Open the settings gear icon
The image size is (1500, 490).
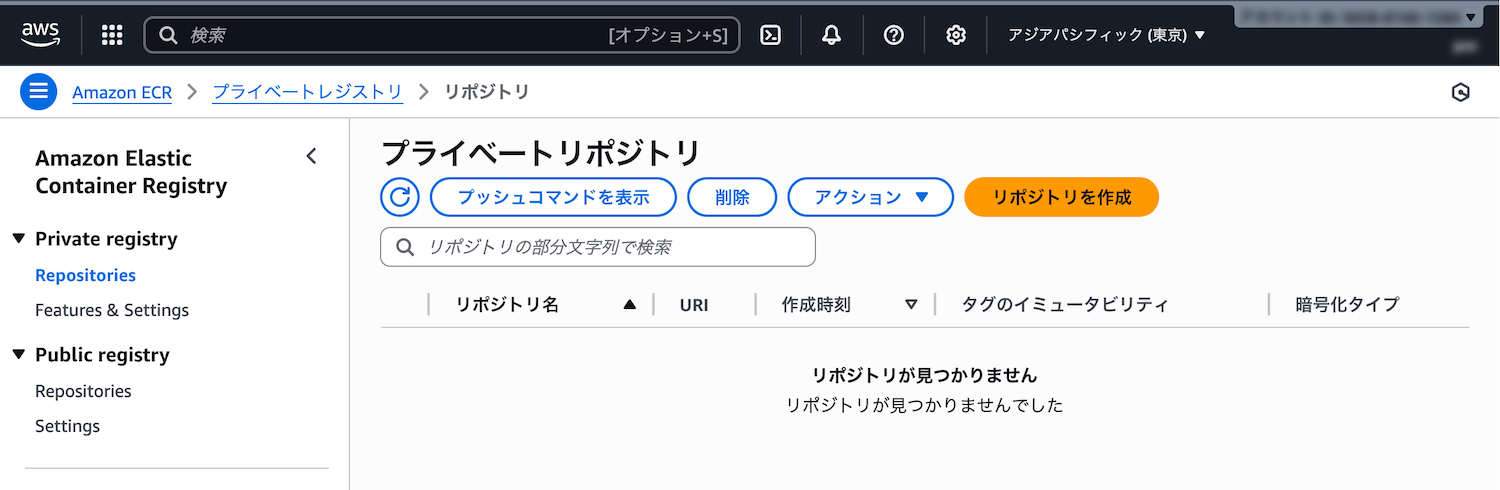click(x=956, y=35)
